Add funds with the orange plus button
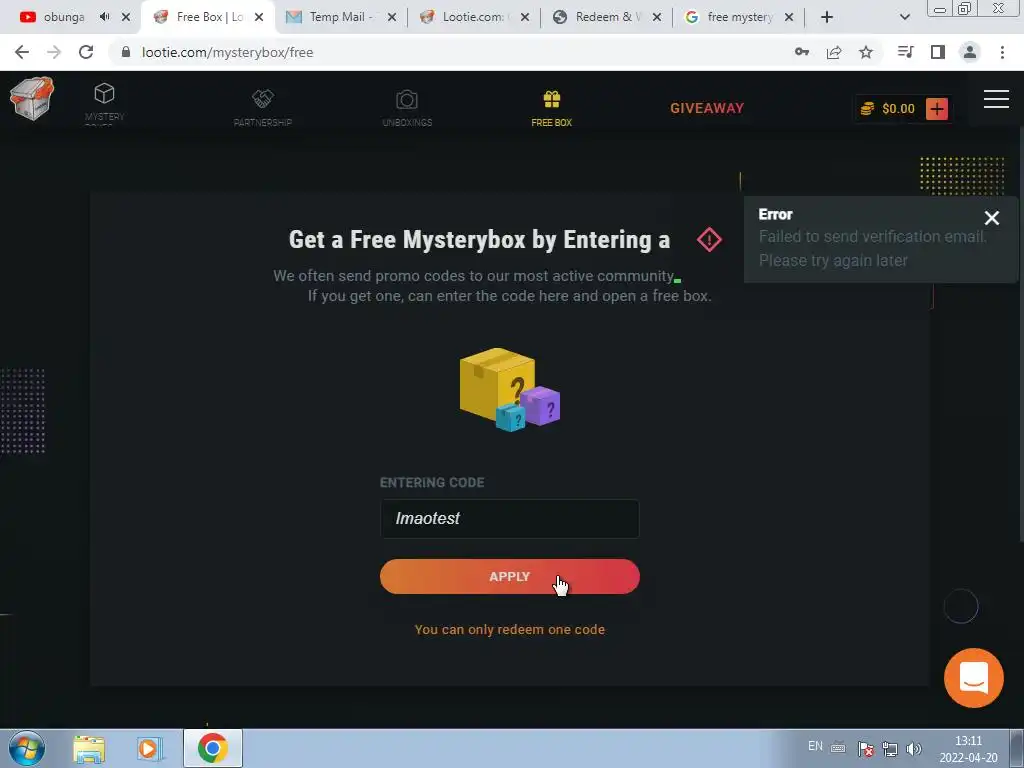 tap(937, 108)
